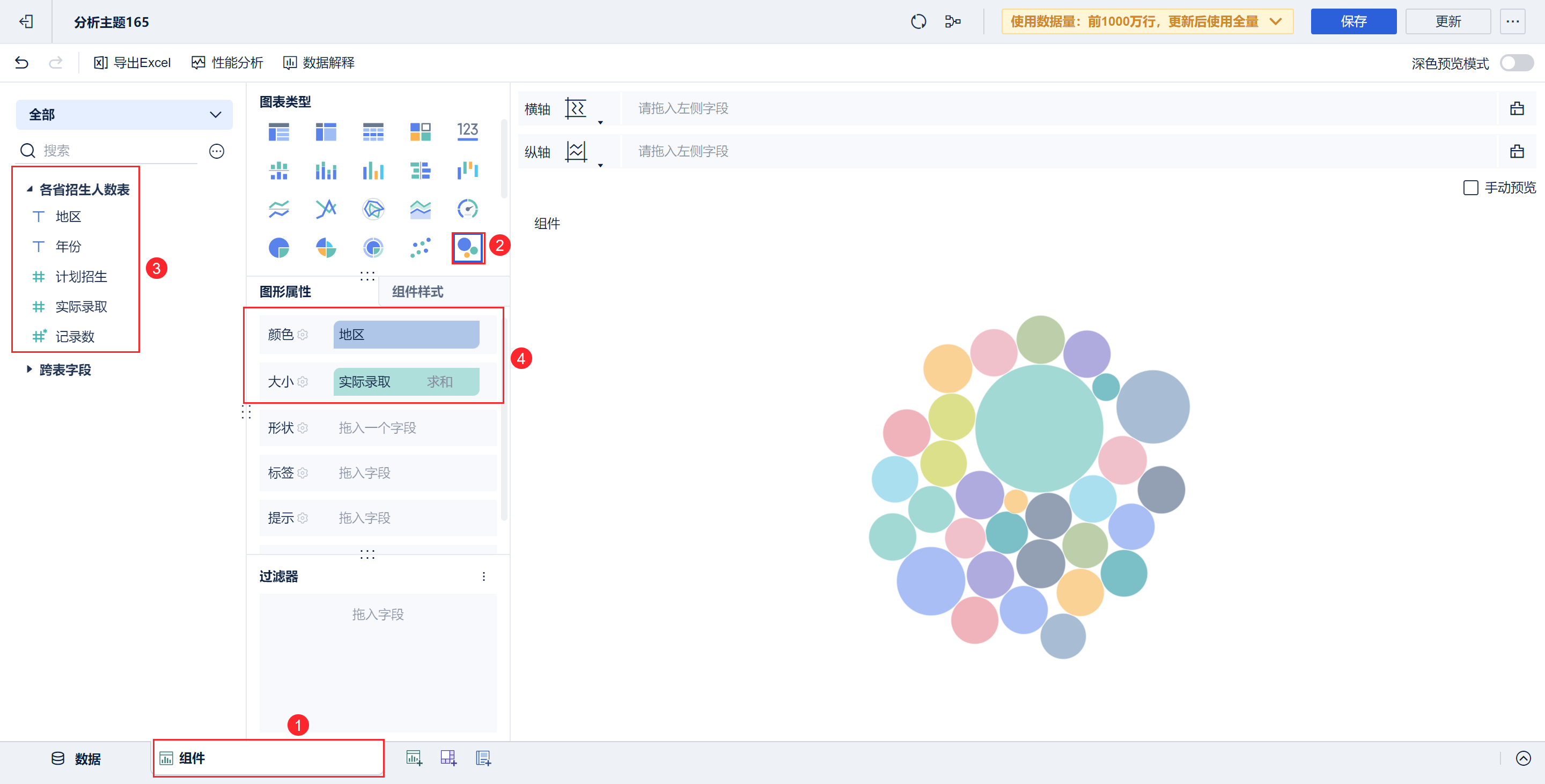Click the 更新 button
The image size is (1545, 784).
pos(1447,21)
